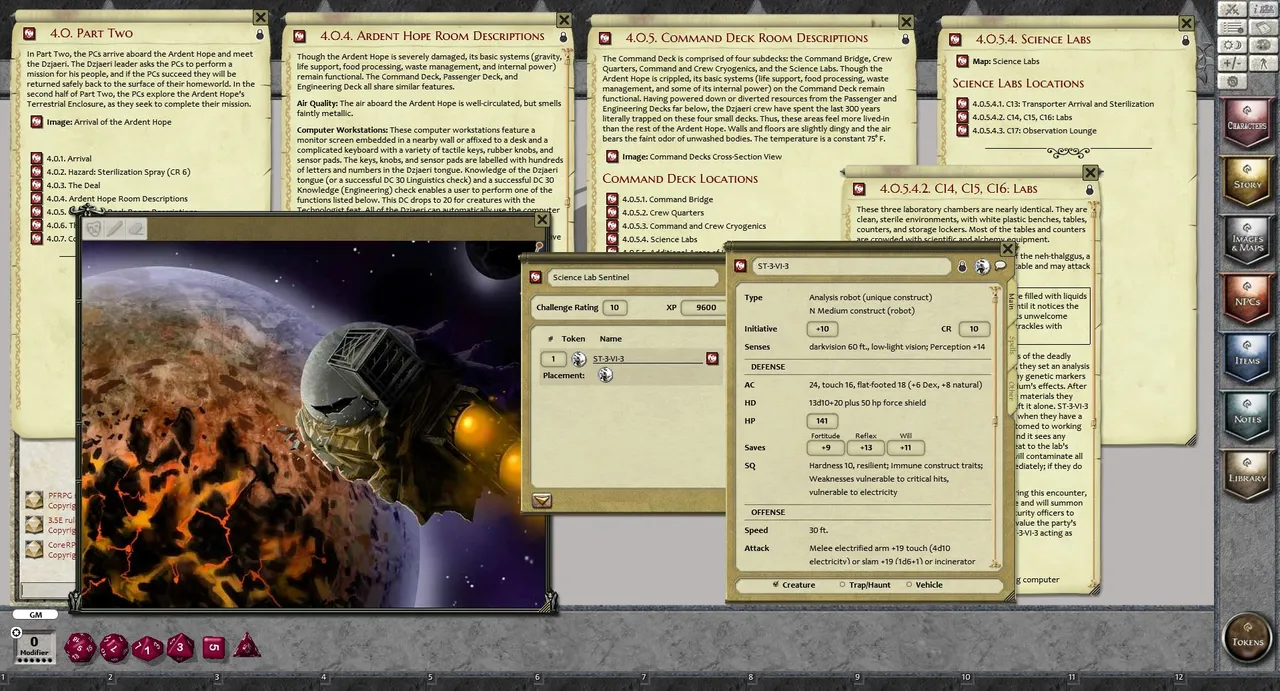Click the ST-3-VI-3 token portrait in NPC header

[982, 266]
